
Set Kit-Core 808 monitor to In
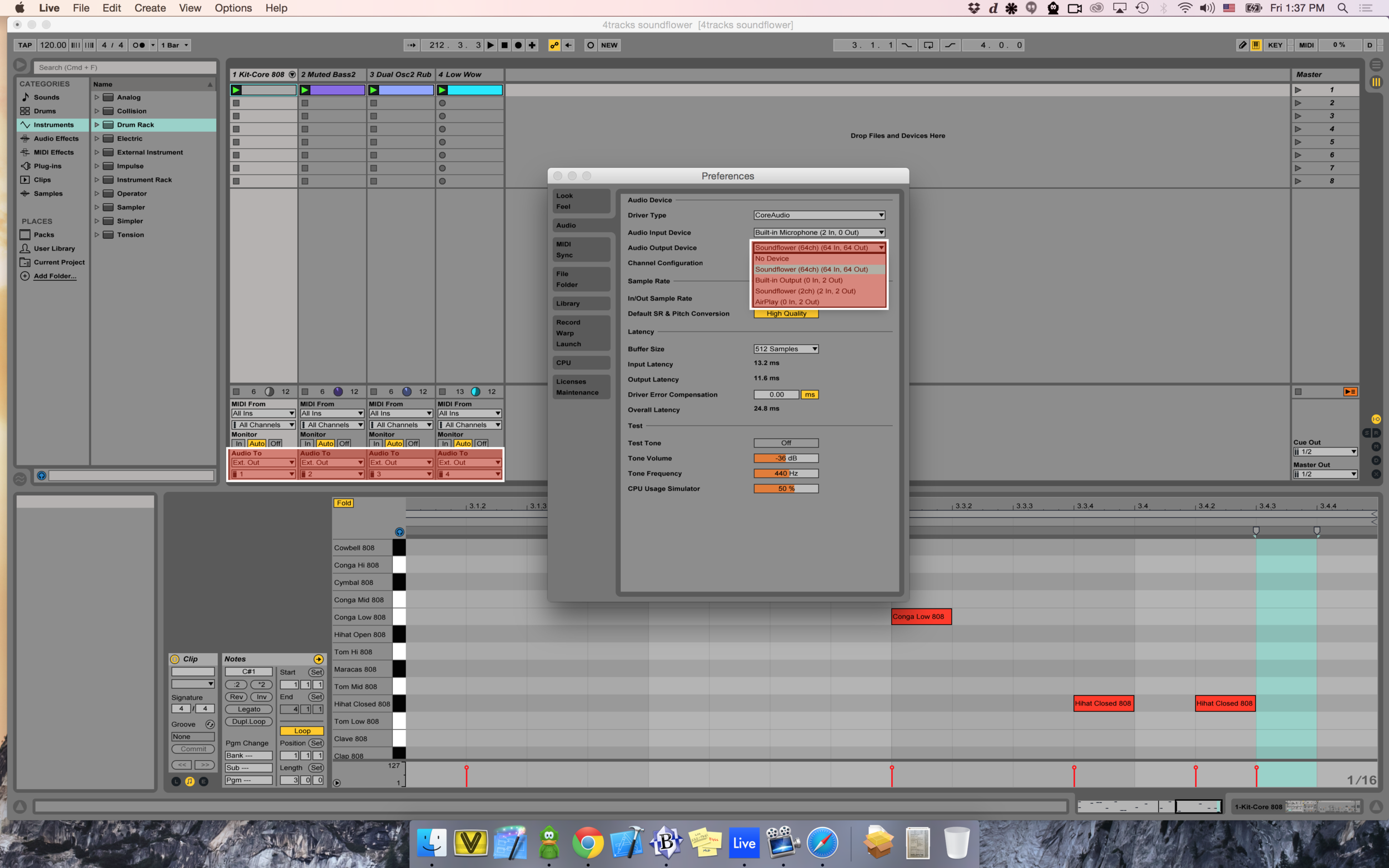point(239,443)
